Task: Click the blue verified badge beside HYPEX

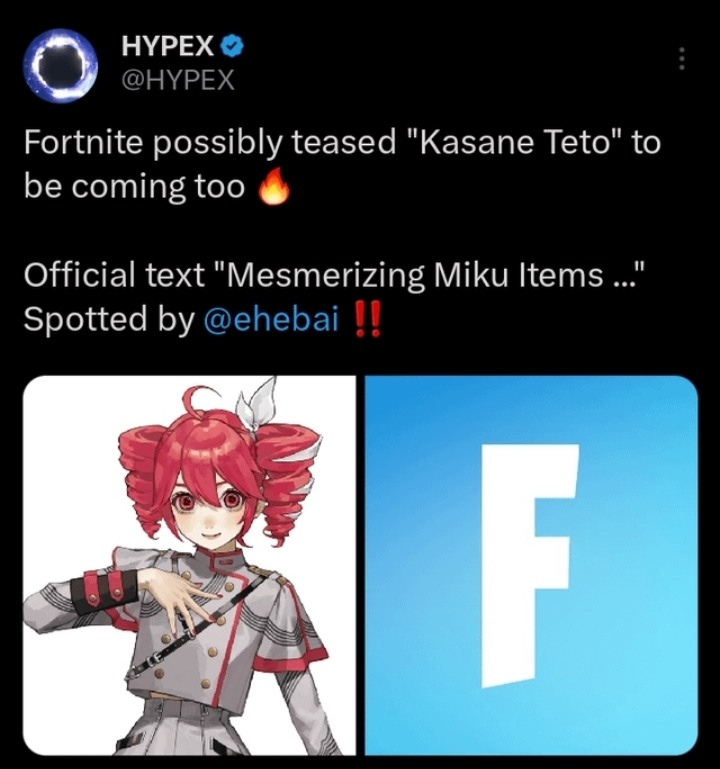Action: click(x=233, y=46)
